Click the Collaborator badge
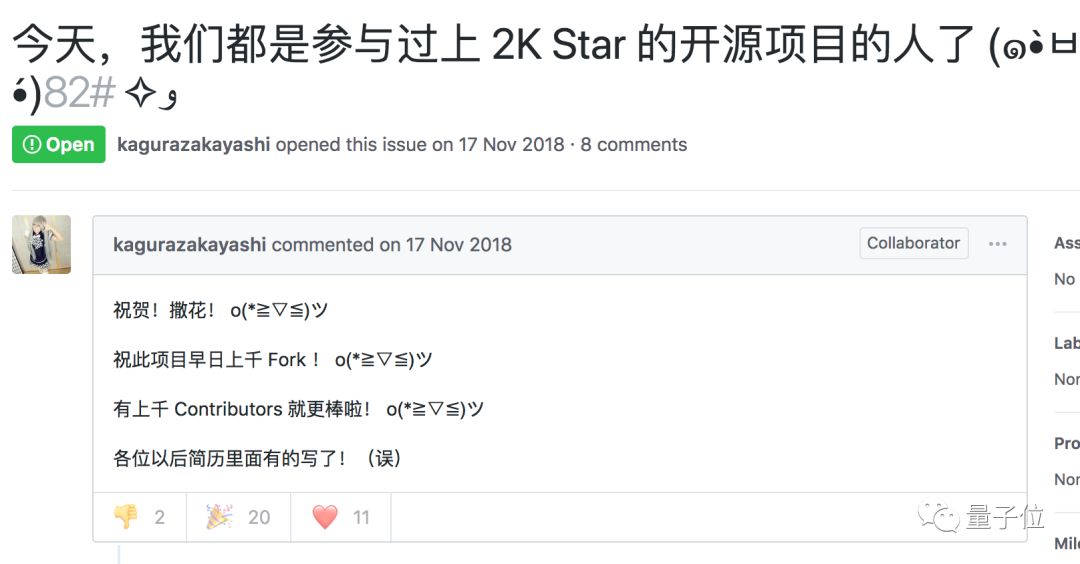Image resolution: width=1080 pixels, height=564 pixels. [913, 243]
